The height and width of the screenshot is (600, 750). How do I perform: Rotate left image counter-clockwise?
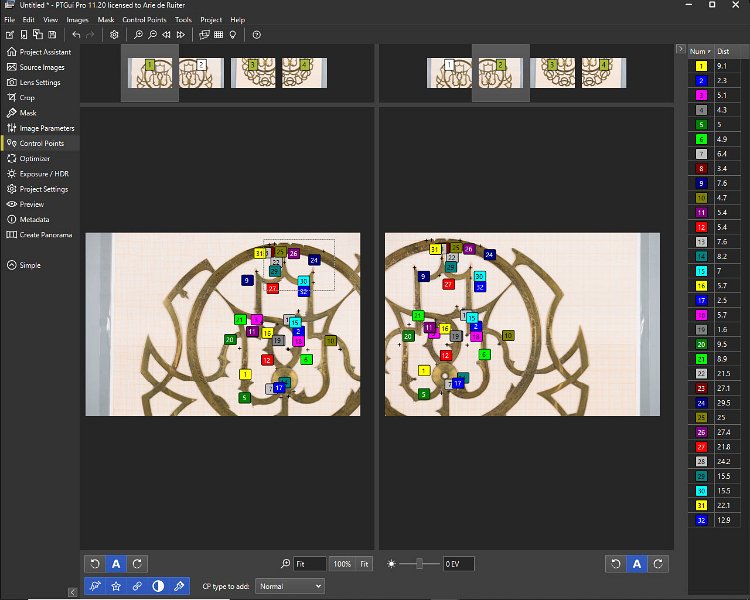click(x=95, y=564)
